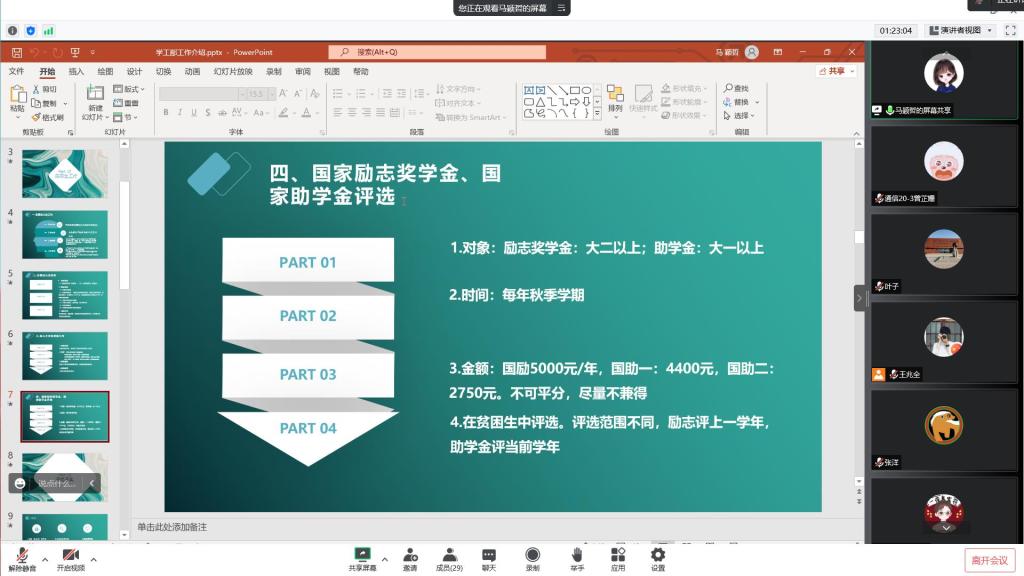Open the Chat (聊天) panel icon
1024x576 pixels.
[488, 555]
